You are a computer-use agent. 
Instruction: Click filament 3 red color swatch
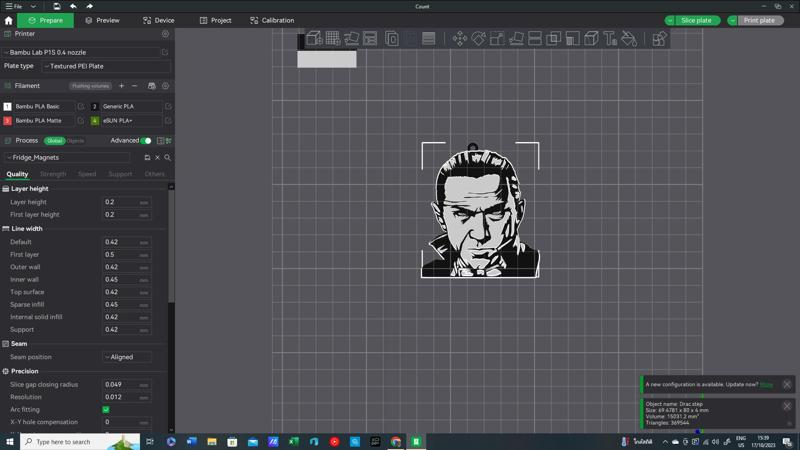[7, 121]
